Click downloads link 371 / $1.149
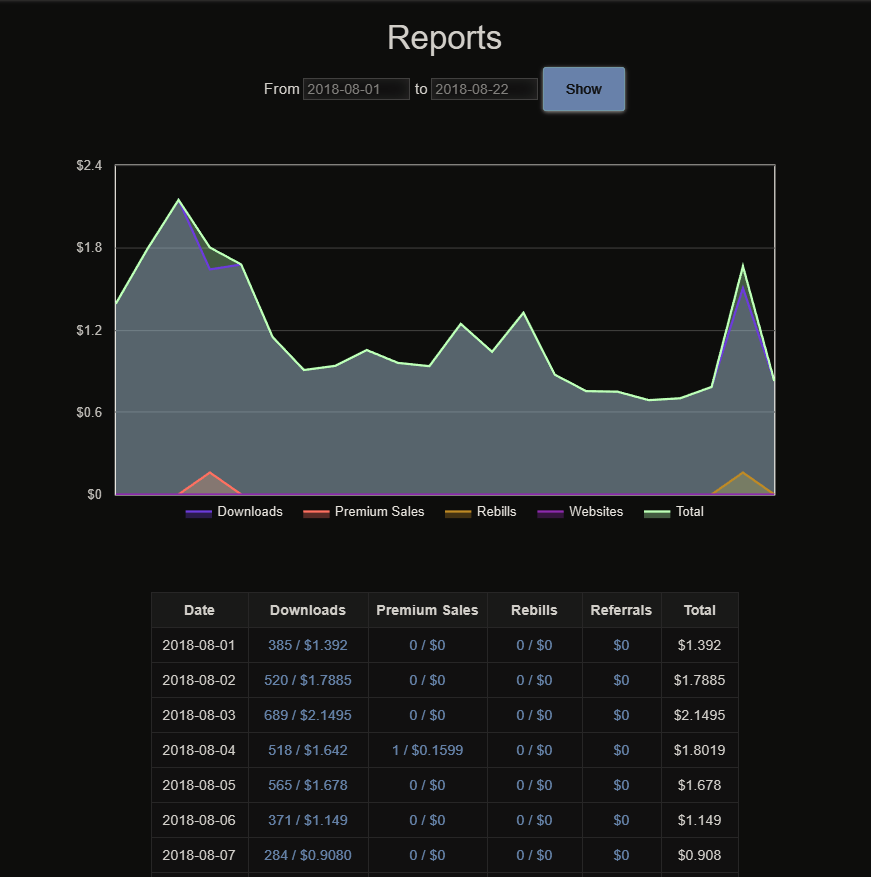This screenshot has height=877, width=871. pyautogui.click(x=308, y=820)
